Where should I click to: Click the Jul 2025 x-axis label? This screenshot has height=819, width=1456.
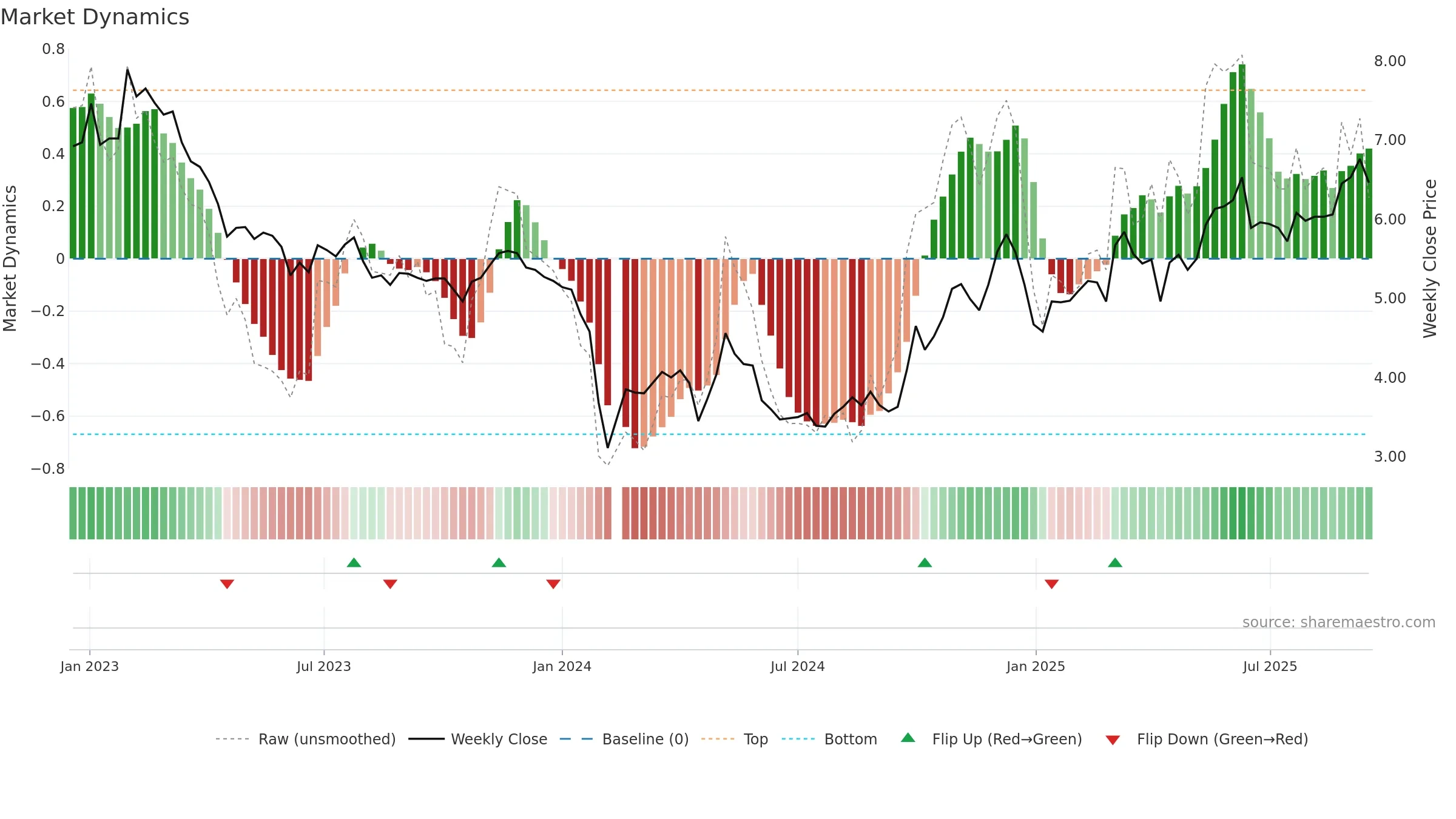[1270, 666]
